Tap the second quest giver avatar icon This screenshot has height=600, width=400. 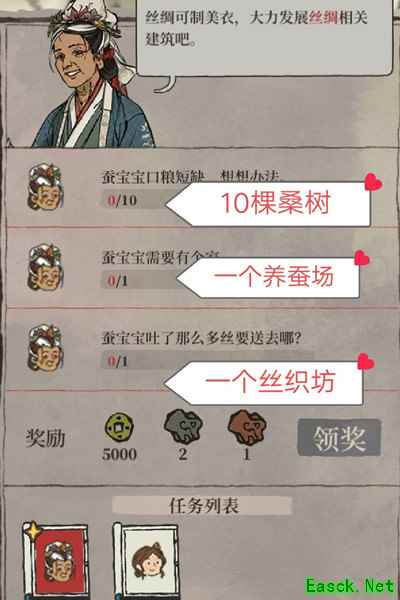45,267
